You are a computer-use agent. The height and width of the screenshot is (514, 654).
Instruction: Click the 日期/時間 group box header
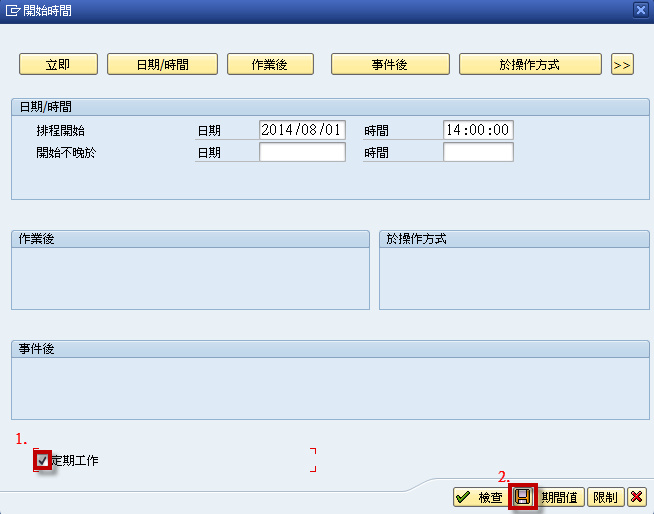[x=330, y=107]
